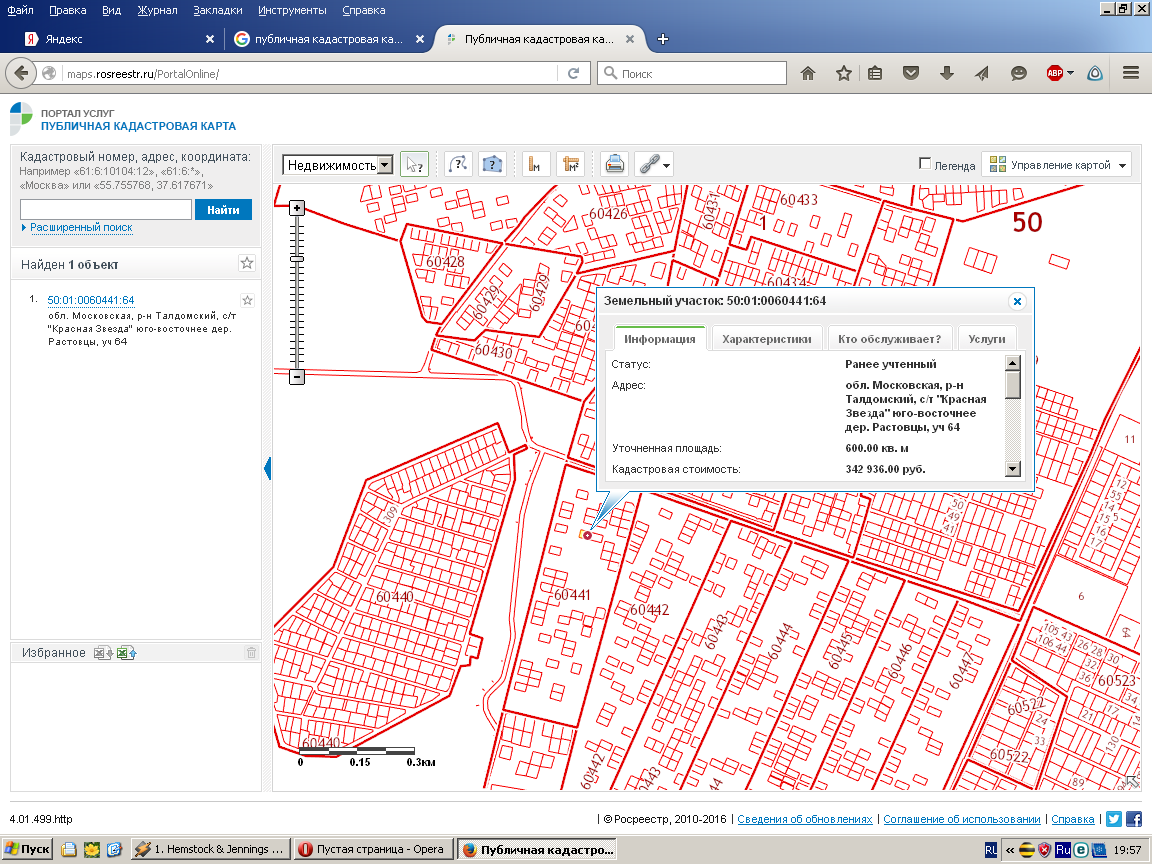
Task: Open the downloads arrow icon
Action: [946, 73]
